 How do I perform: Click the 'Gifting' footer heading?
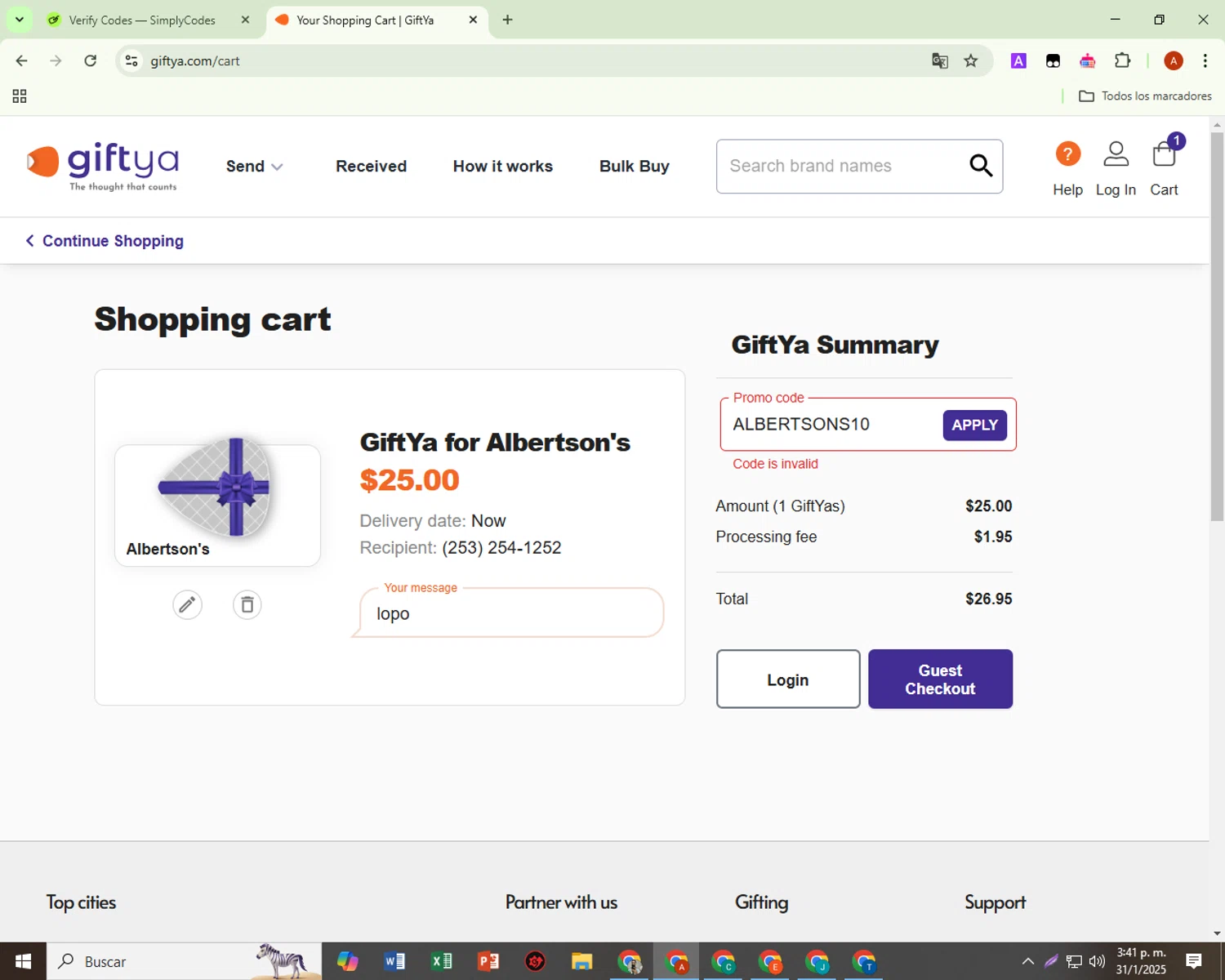tap(761, 902)
